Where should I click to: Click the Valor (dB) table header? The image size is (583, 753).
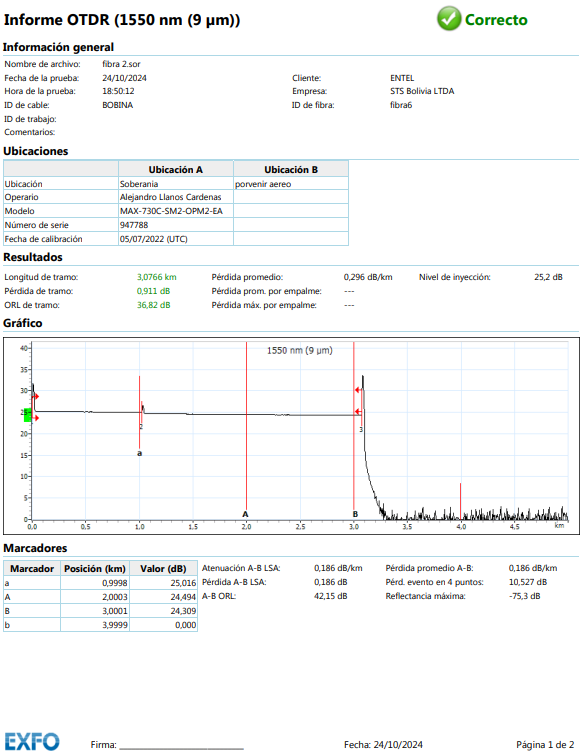tap(163, 569)
